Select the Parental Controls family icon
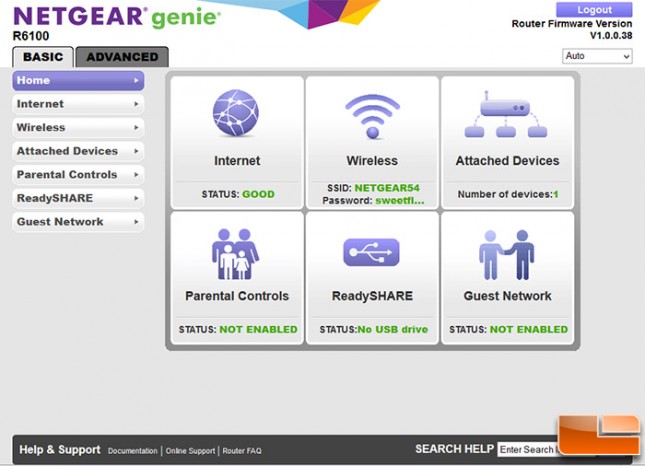The height and width of the screenshot is (466, 645). [x=235, y=254]
